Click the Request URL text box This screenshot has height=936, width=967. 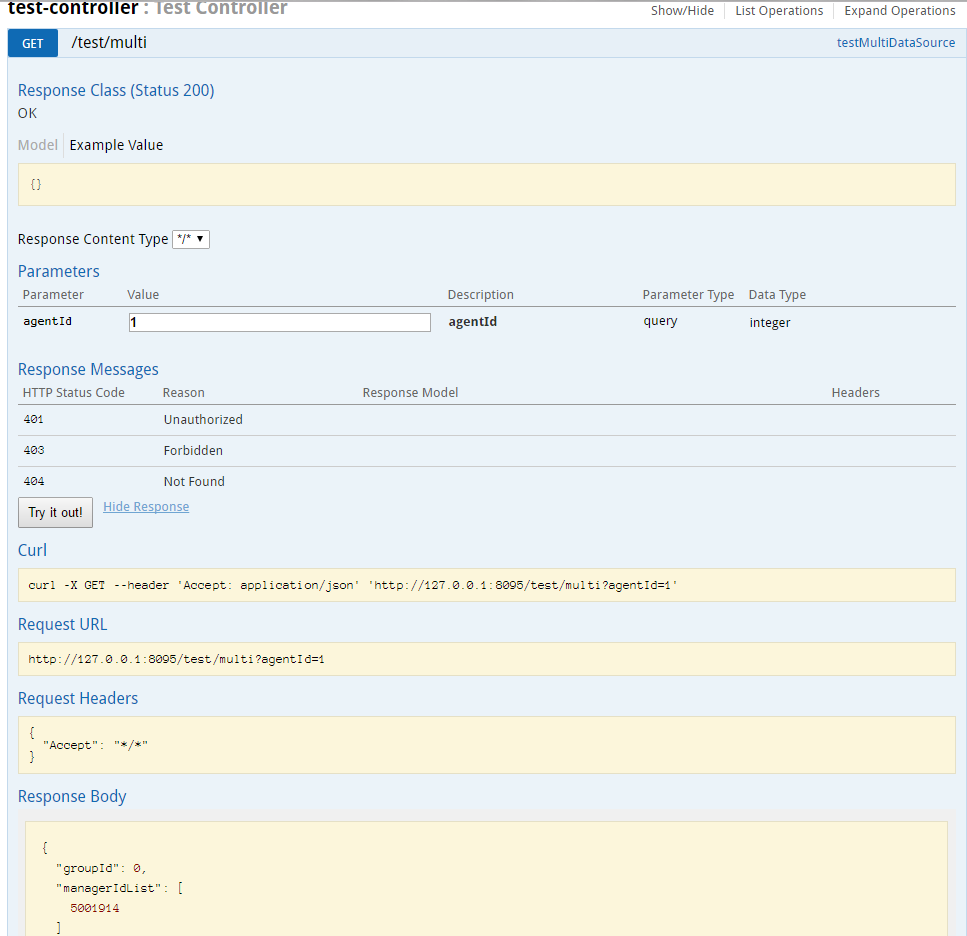click(487, 659)
